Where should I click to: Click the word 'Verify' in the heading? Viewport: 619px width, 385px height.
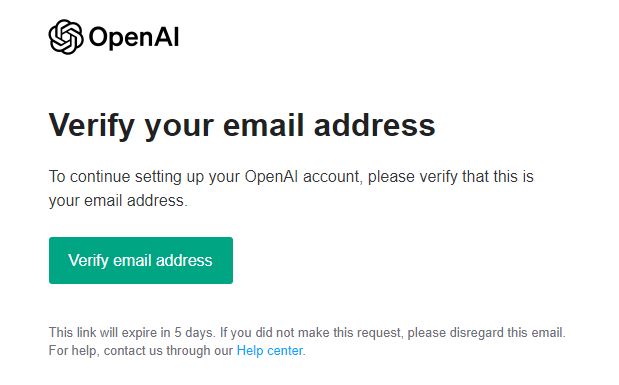tap(92, 126)
